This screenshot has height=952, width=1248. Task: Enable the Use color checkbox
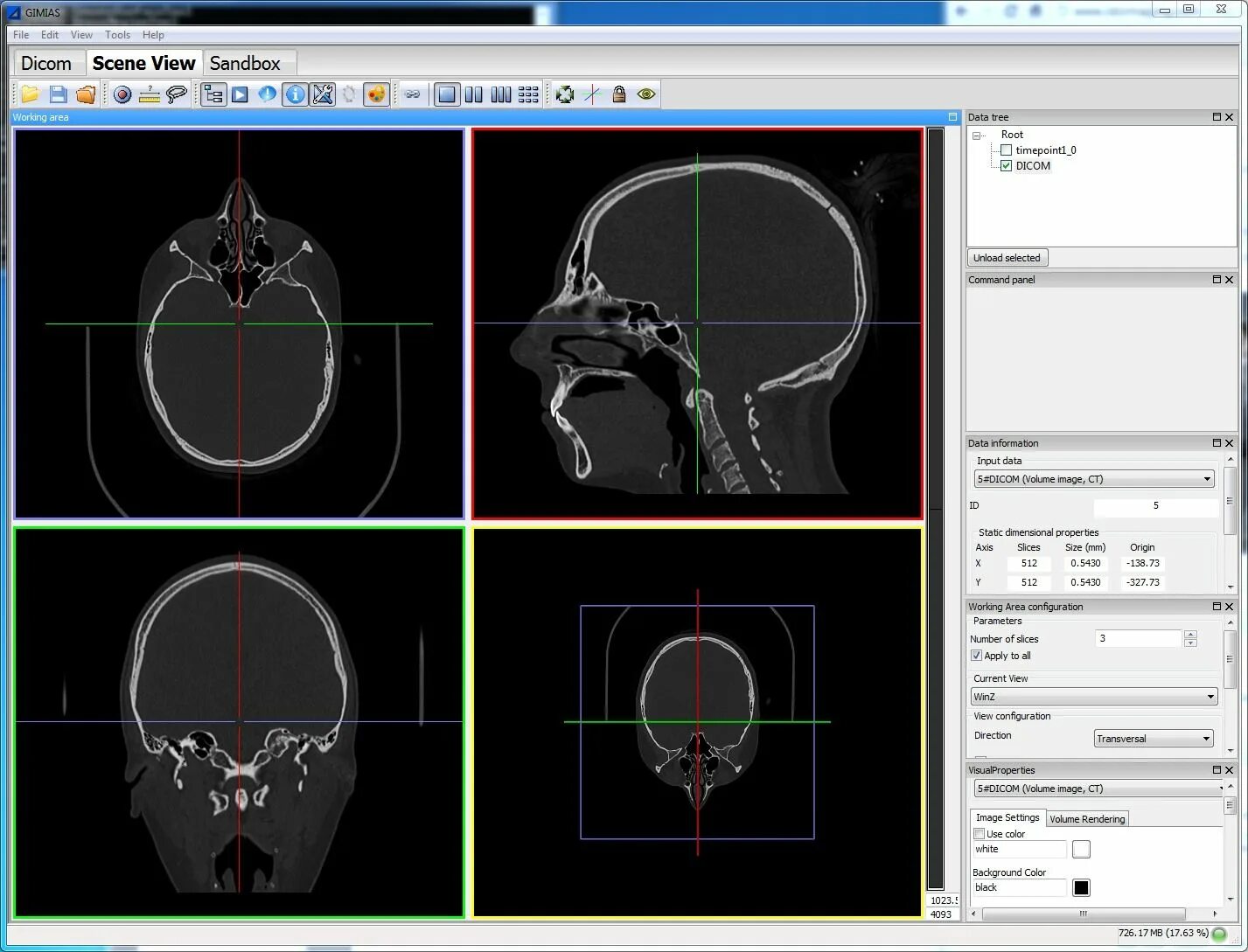980,834
